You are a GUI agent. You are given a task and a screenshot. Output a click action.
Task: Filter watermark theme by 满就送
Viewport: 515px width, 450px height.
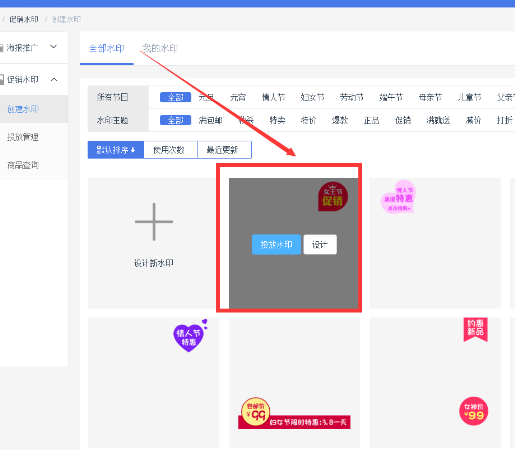coord(438,120)
